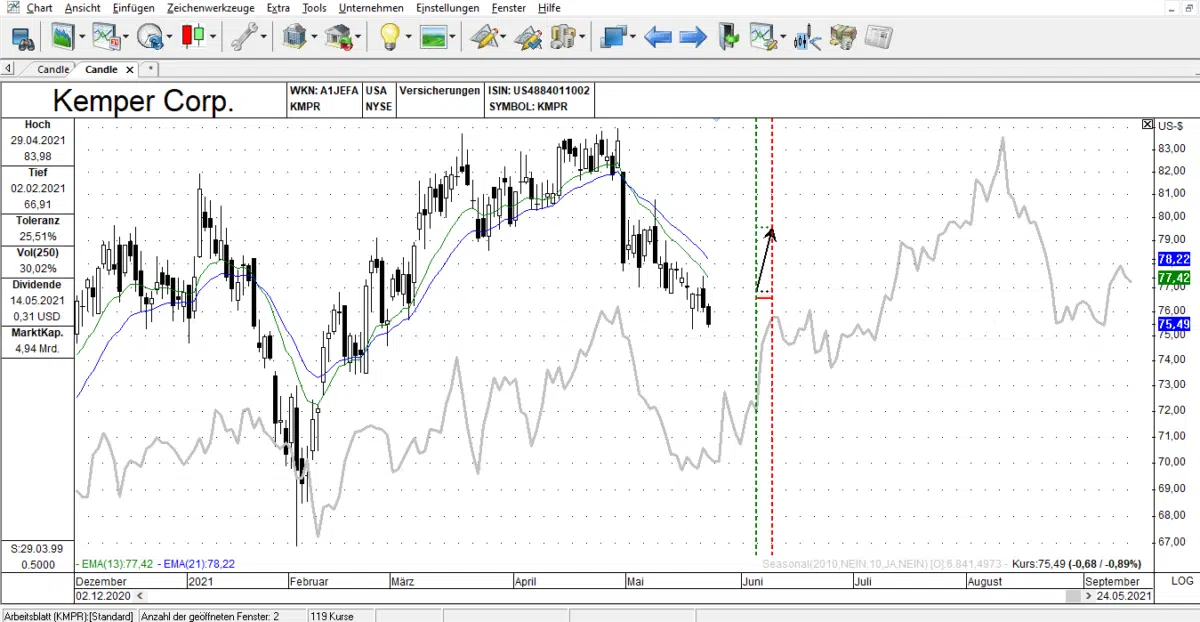Click the blue 78,22 price marker

(x=1172, y=258)
